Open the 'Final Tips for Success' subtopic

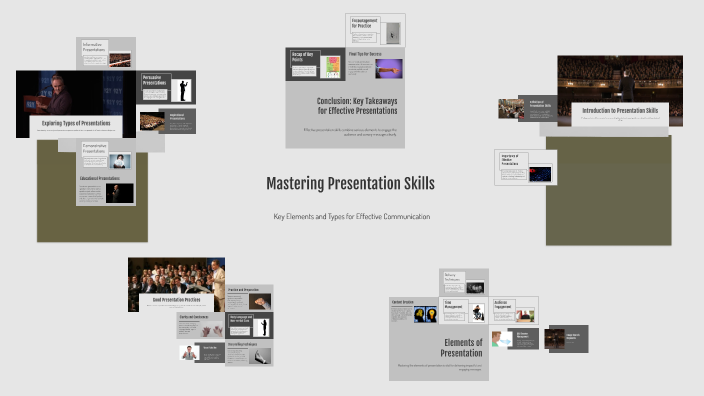tap(375, 64)
